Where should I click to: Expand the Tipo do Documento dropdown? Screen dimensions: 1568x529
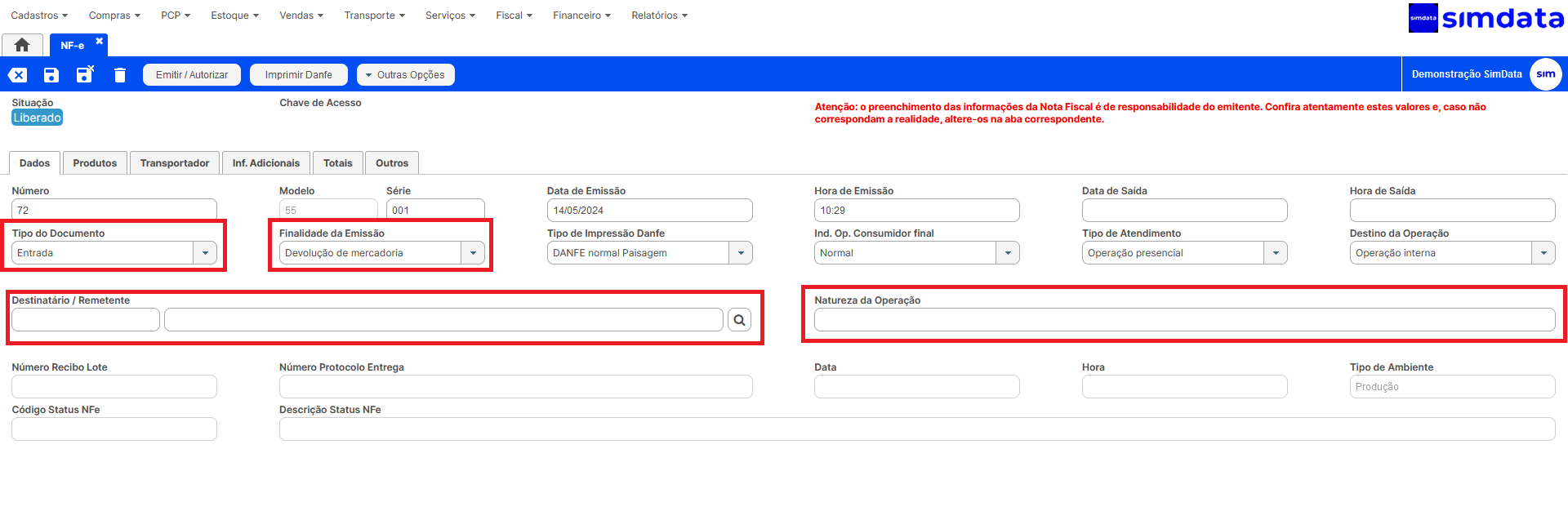pyautogui.click(x=205, y=253)
